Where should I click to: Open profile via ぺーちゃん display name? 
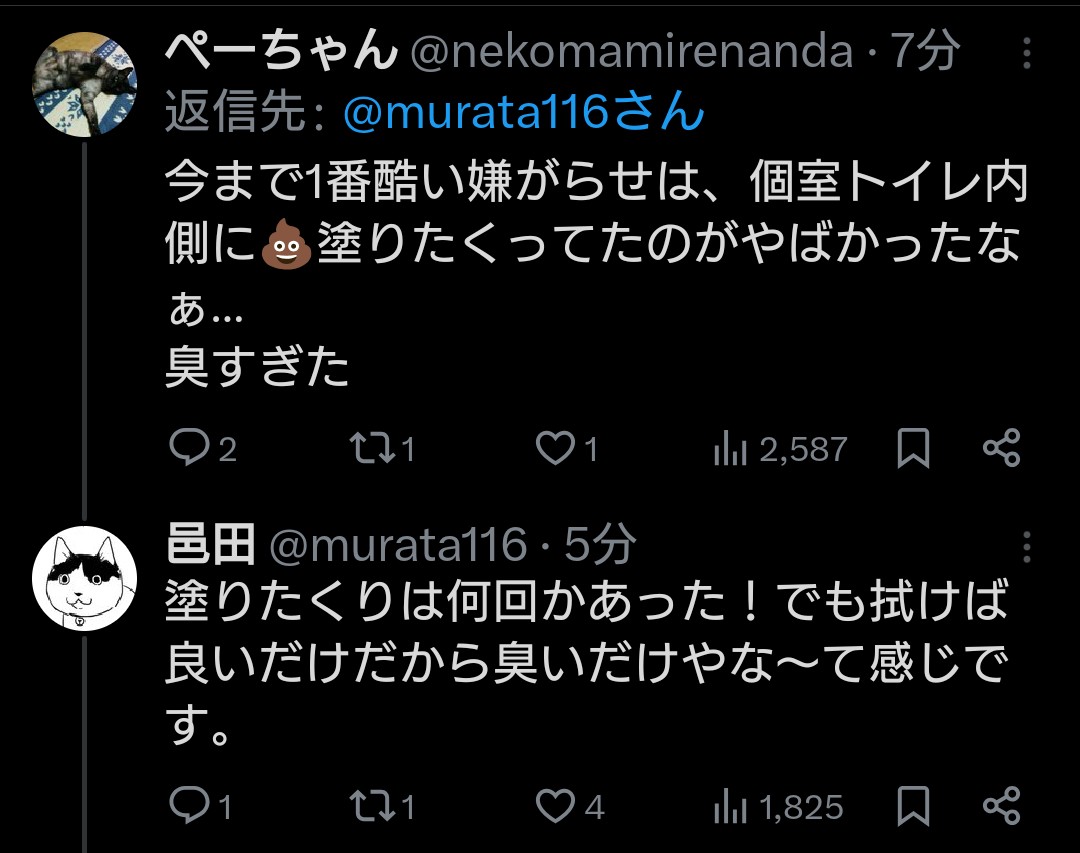point(279,52)
